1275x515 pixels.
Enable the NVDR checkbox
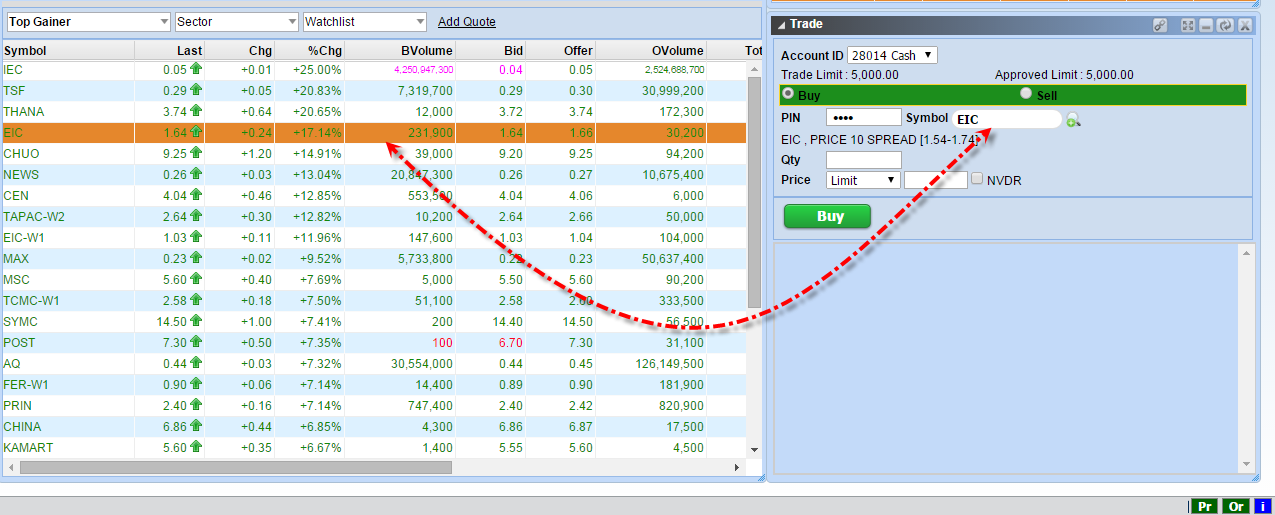[978, 179]
